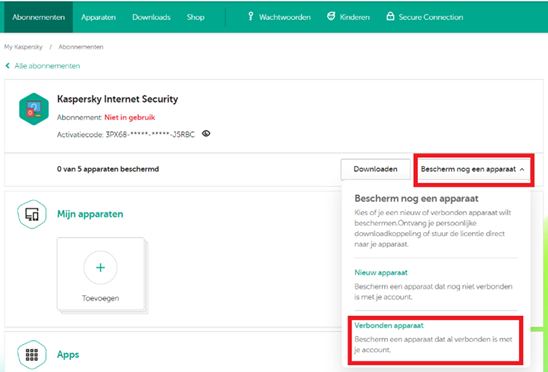548x372 pixels.
Task: Go to the Downloads tab
Action: pos(151,17)
